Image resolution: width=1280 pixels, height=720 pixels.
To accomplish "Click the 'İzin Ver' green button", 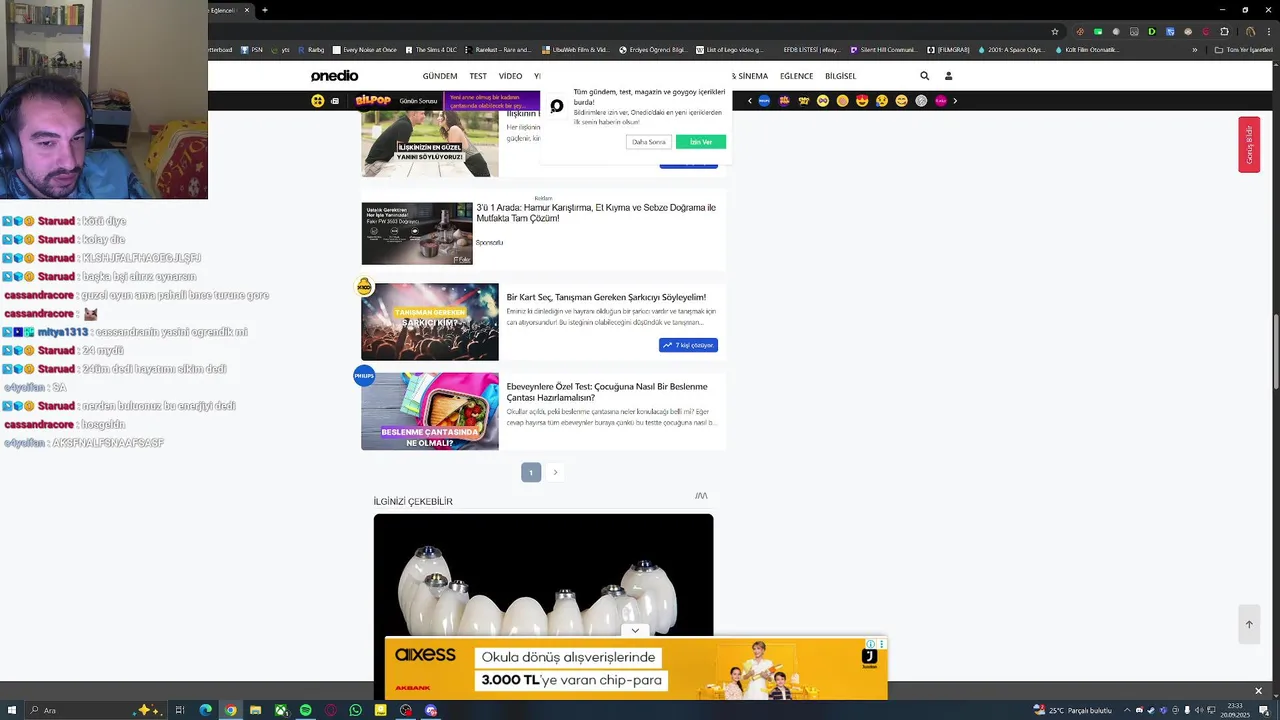I will [x=700, y=142].
